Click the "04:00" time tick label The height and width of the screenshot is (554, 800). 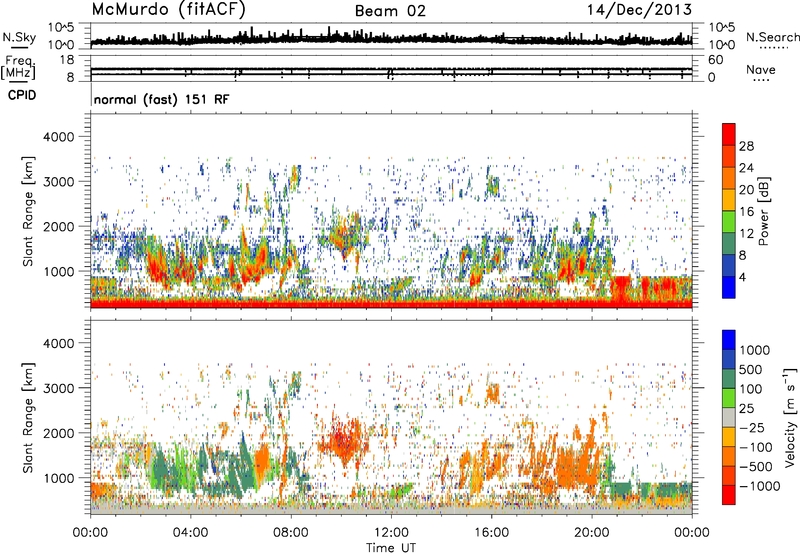191,533
